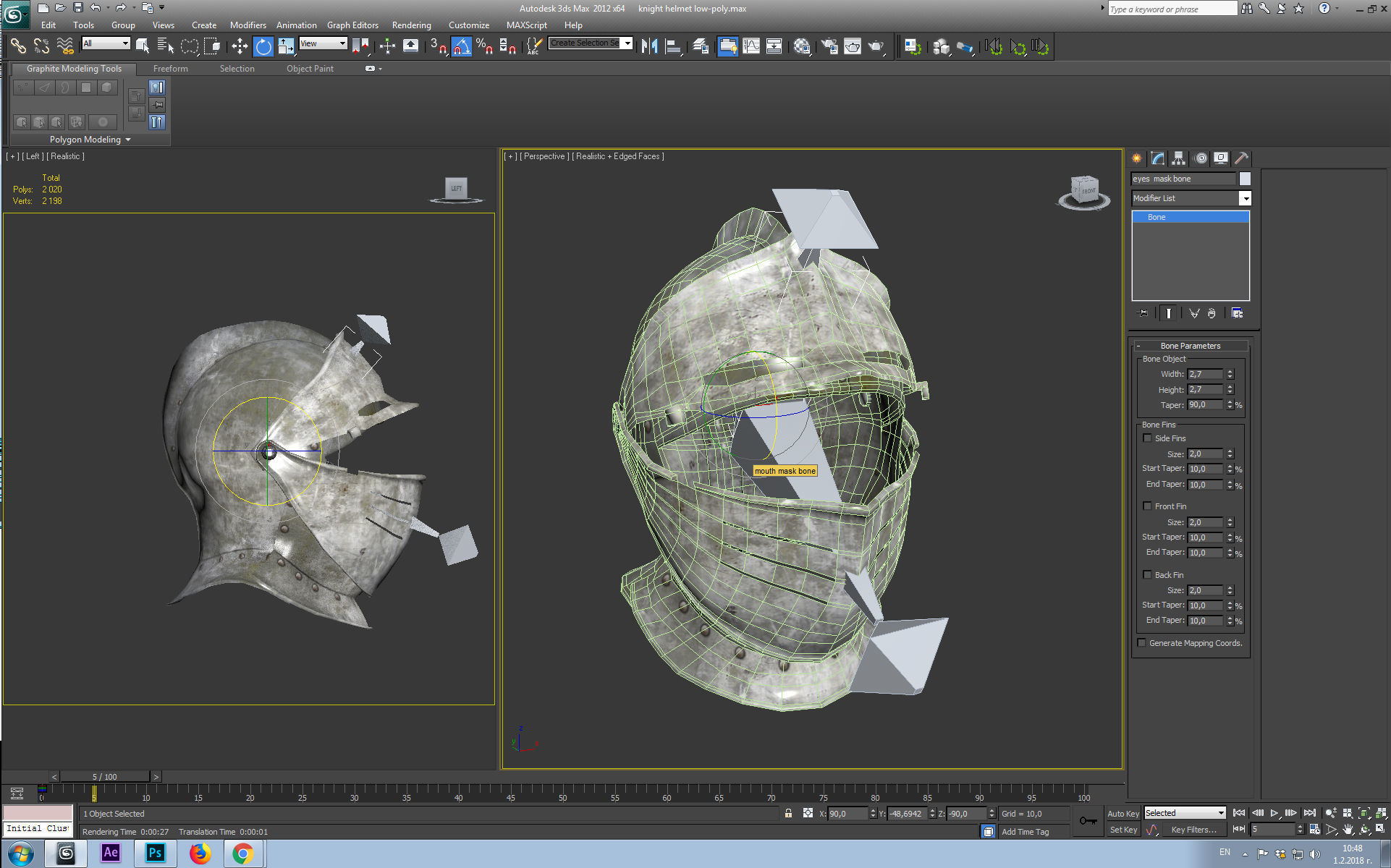Enable the Front Fin checkbox

[x=1147, y=506]
